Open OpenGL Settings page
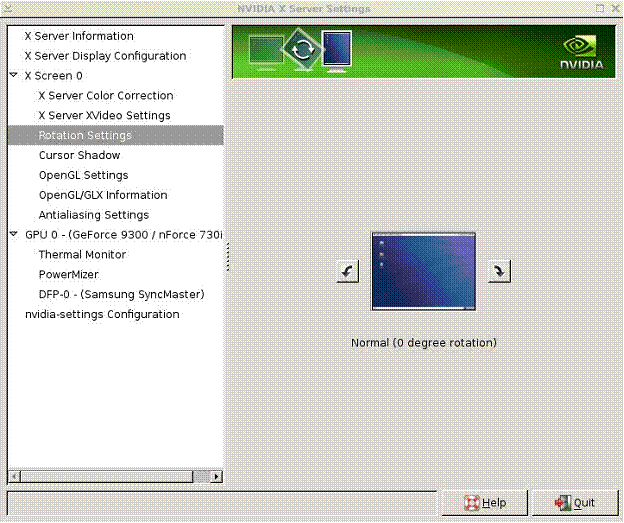 click(x=84, y=175)
